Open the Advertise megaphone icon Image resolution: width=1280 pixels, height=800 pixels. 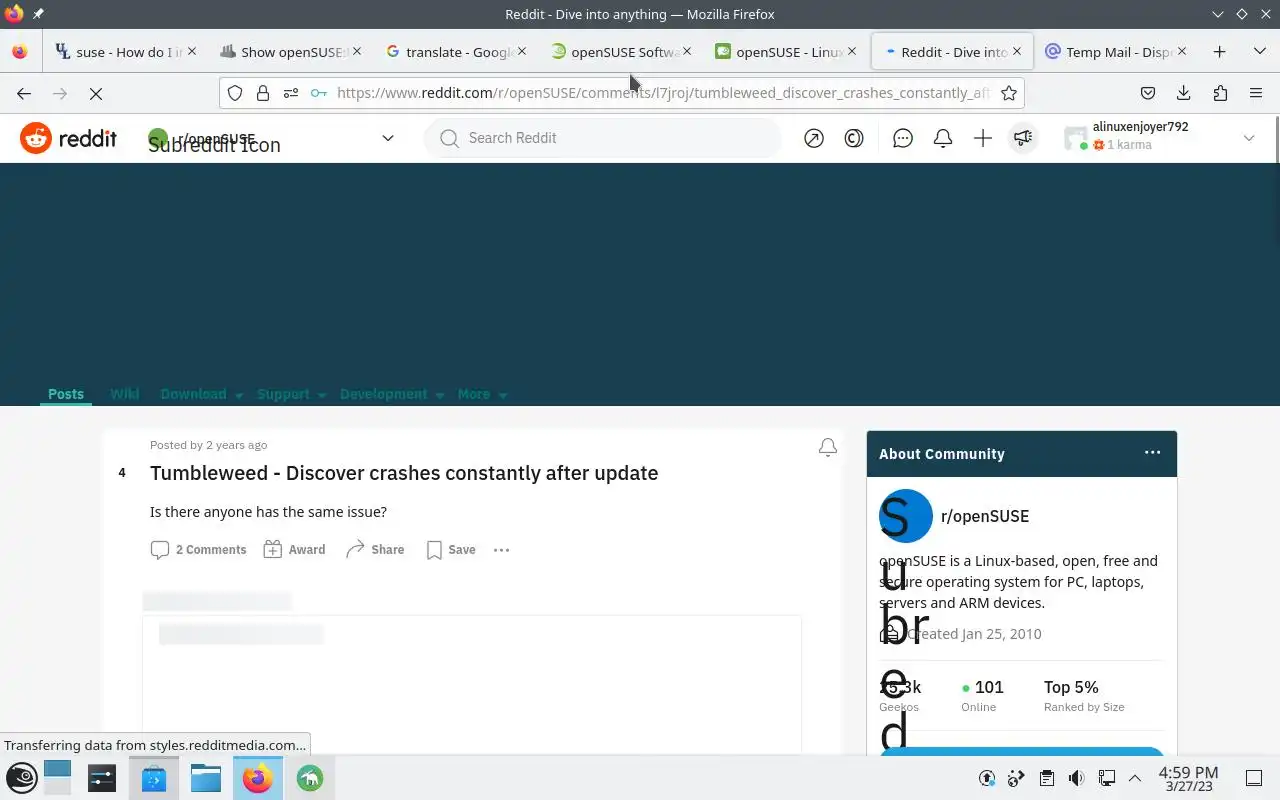tap(1022, 139)
